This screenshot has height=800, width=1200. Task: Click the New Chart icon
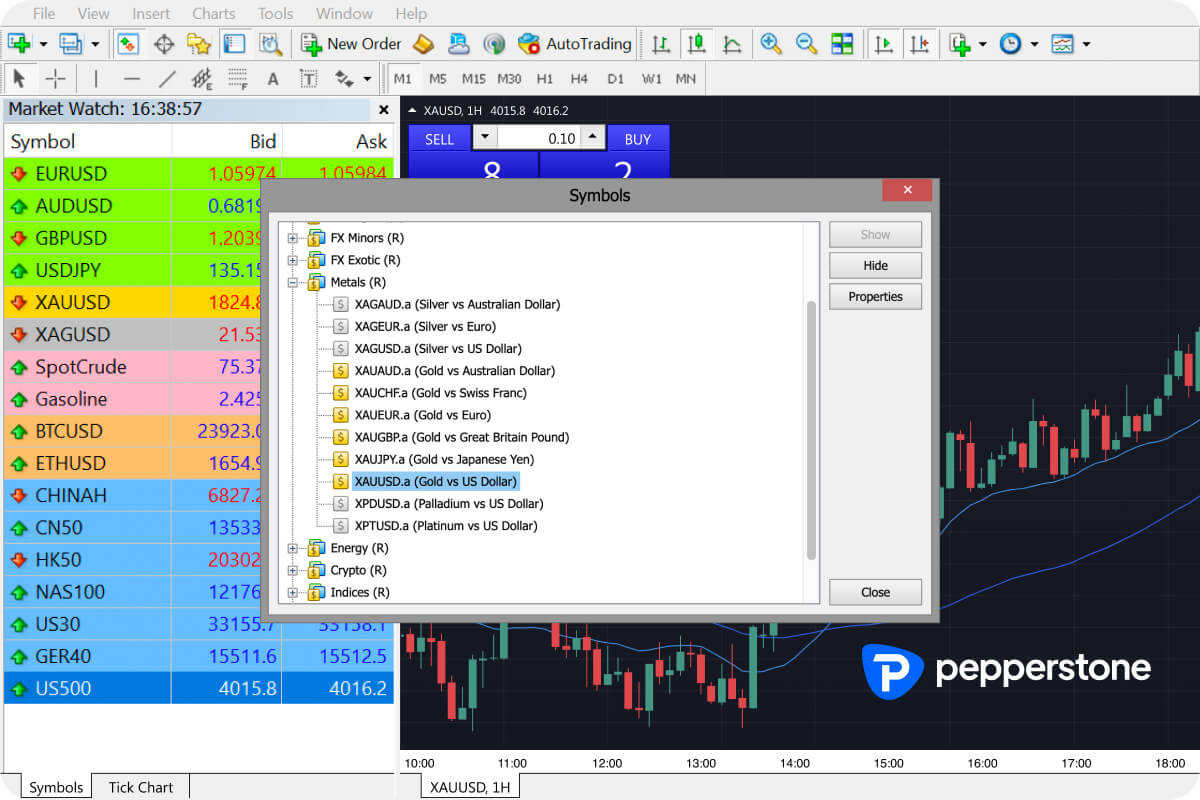coord(19,44)
